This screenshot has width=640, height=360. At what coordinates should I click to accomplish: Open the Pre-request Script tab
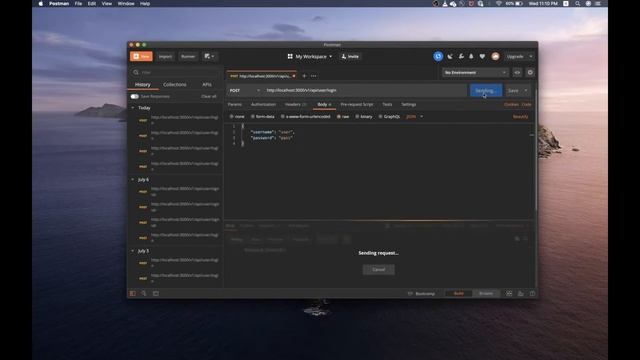point(357,104)
